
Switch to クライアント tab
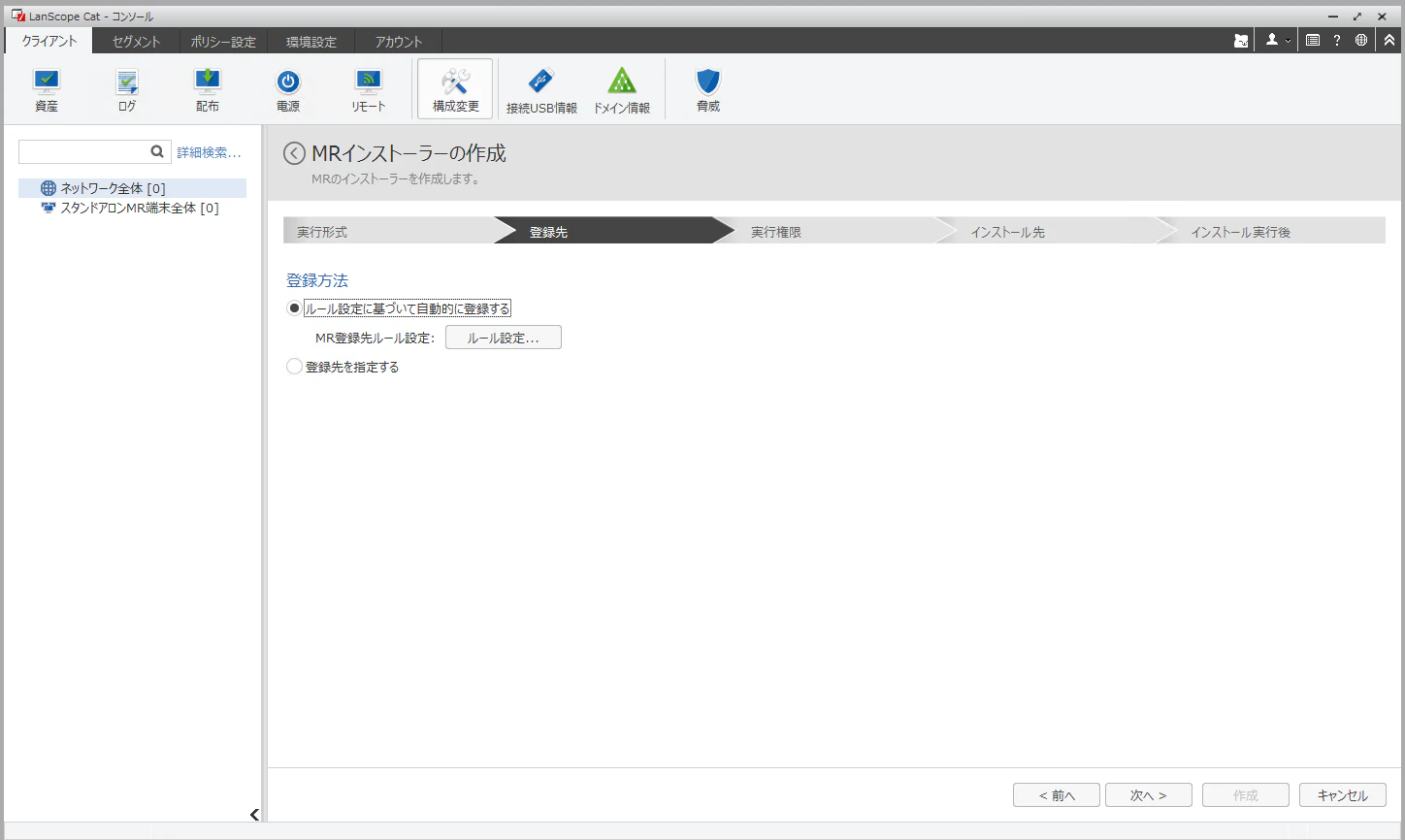[49, 41]
